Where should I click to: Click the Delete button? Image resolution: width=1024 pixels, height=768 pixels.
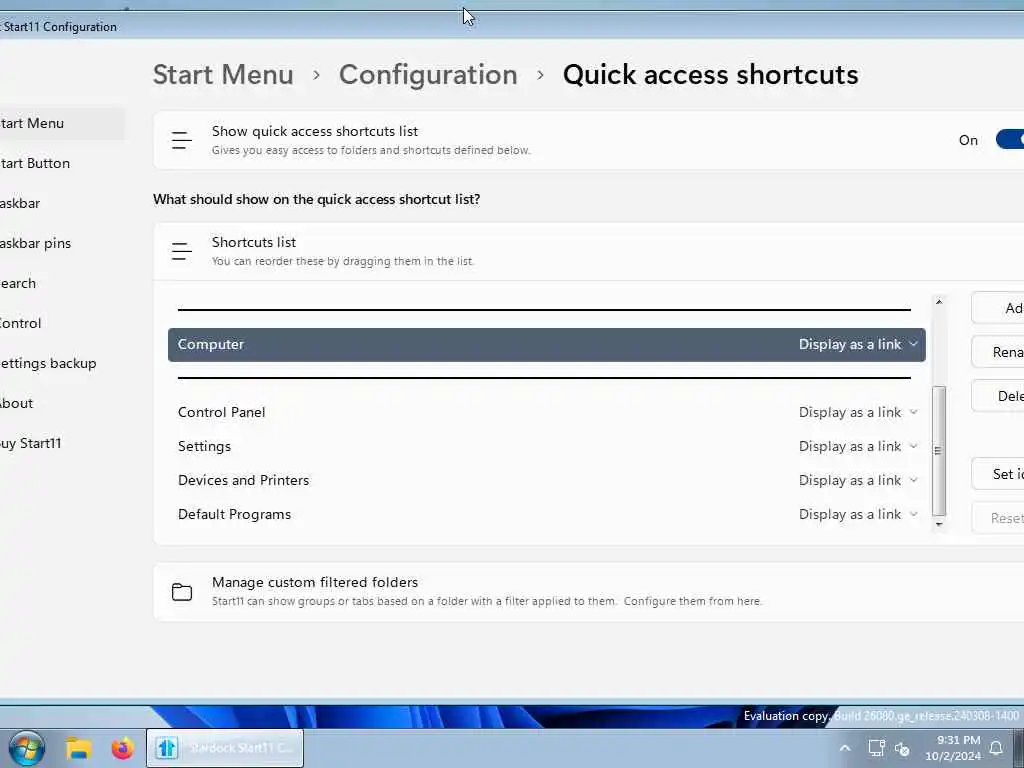point(998,396)
